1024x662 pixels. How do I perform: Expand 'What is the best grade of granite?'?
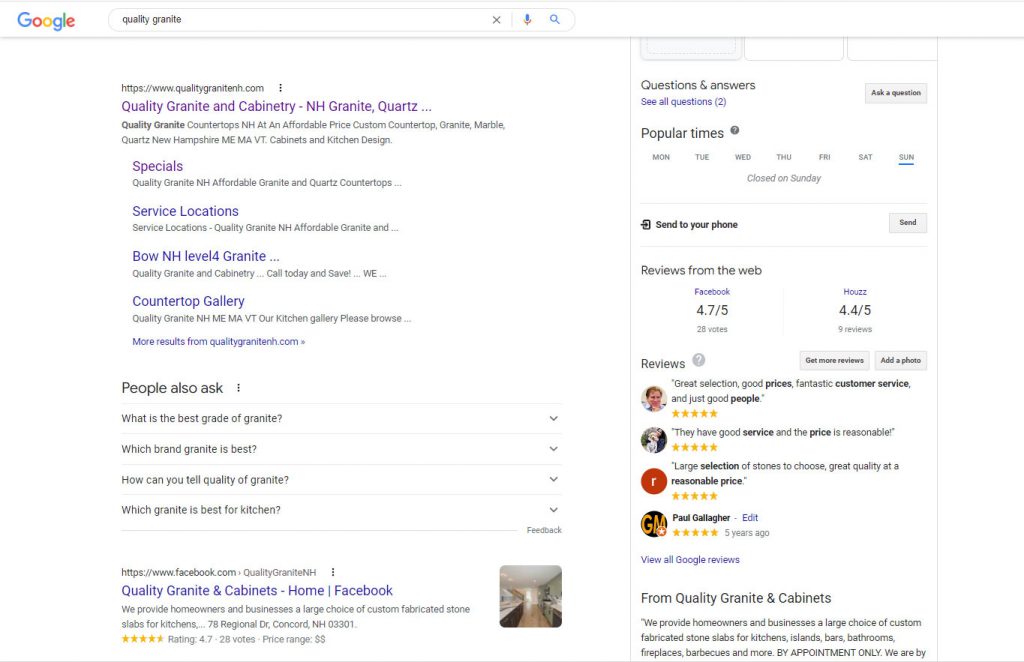[x=341, y=418]
